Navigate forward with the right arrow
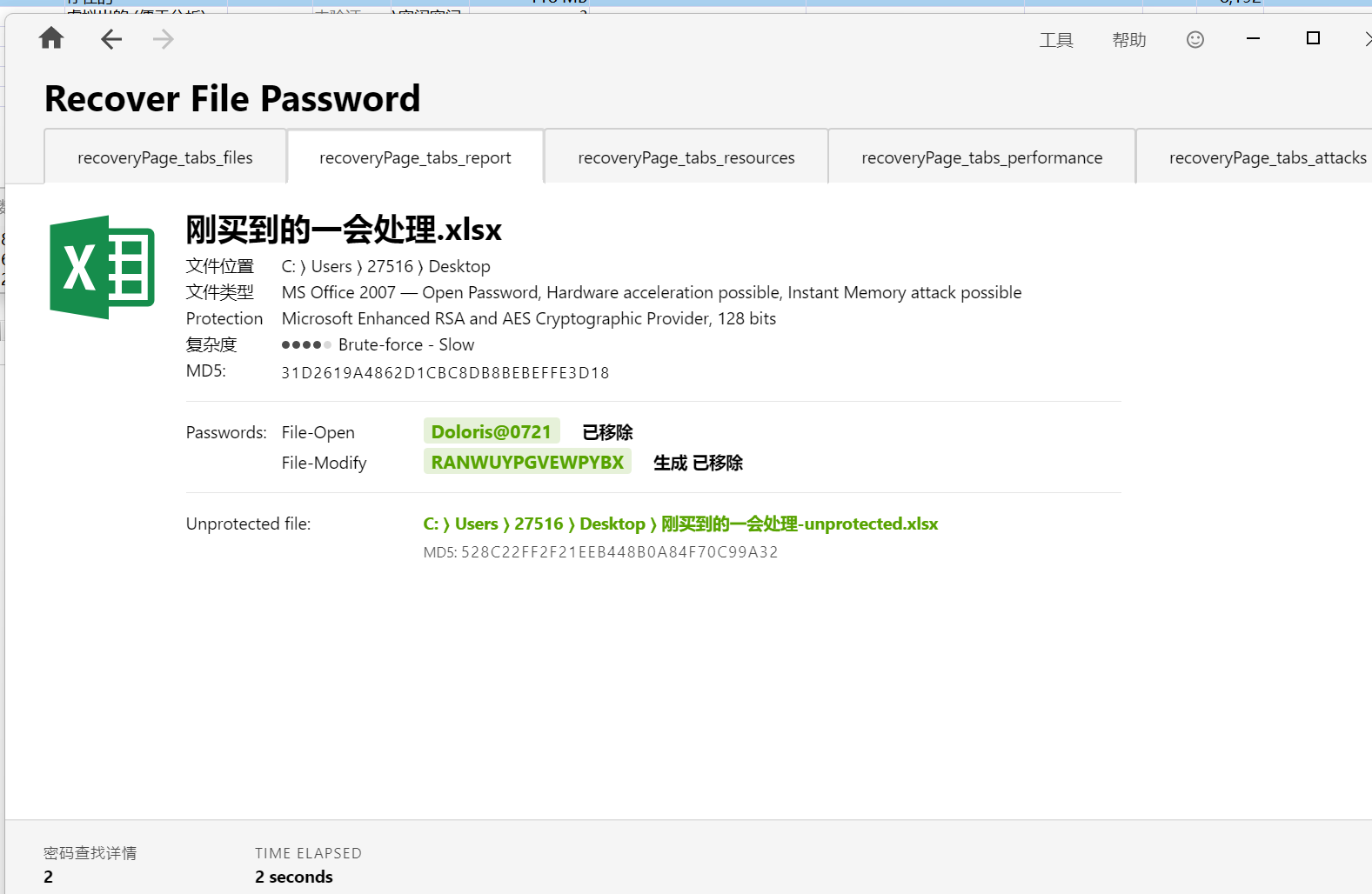Viewport: 1372px width, 894px height. pyautogui.click(x=164, y=39)
